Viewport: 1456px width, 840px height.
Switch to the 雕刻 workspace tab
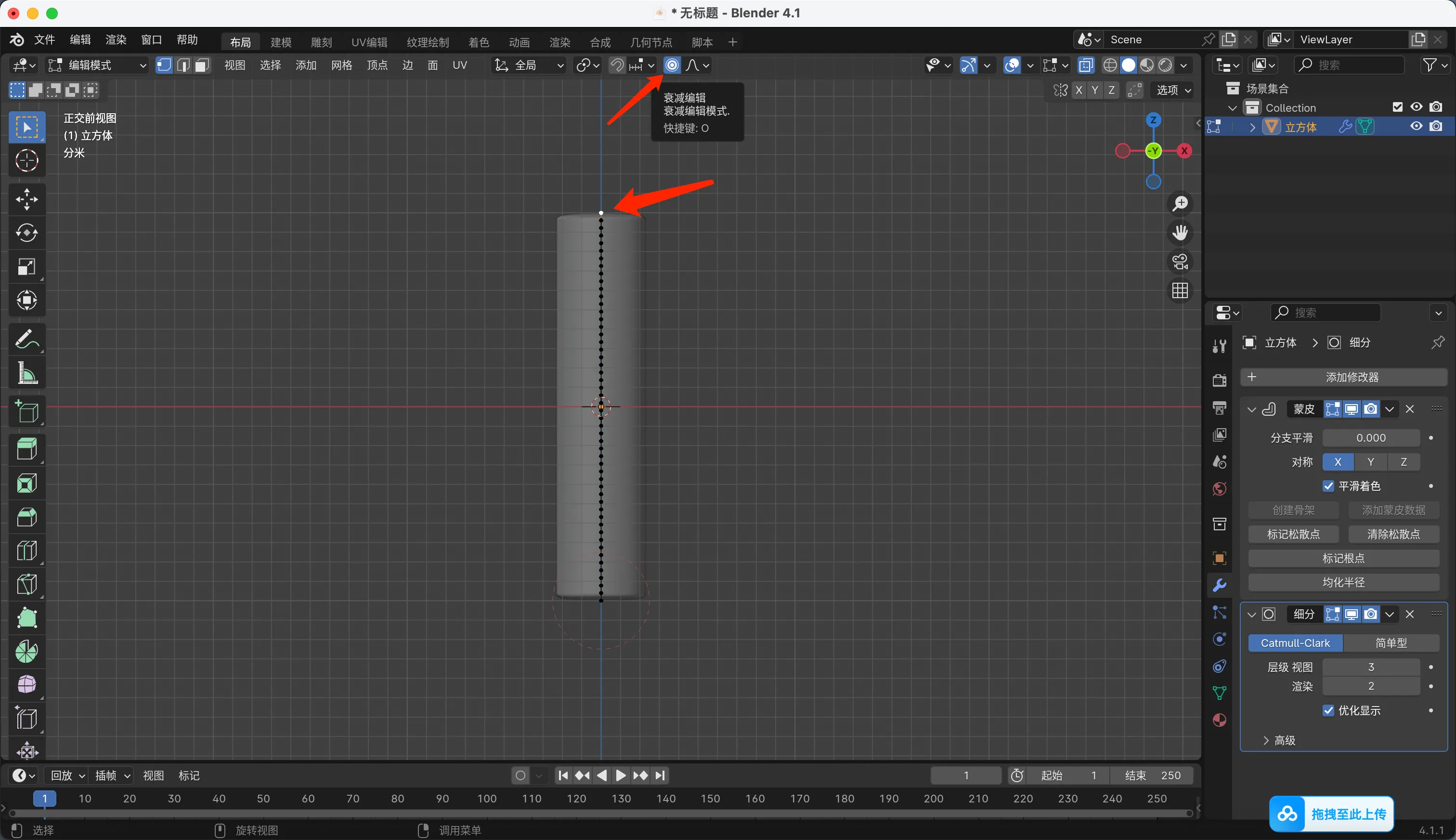click(321, 42)
